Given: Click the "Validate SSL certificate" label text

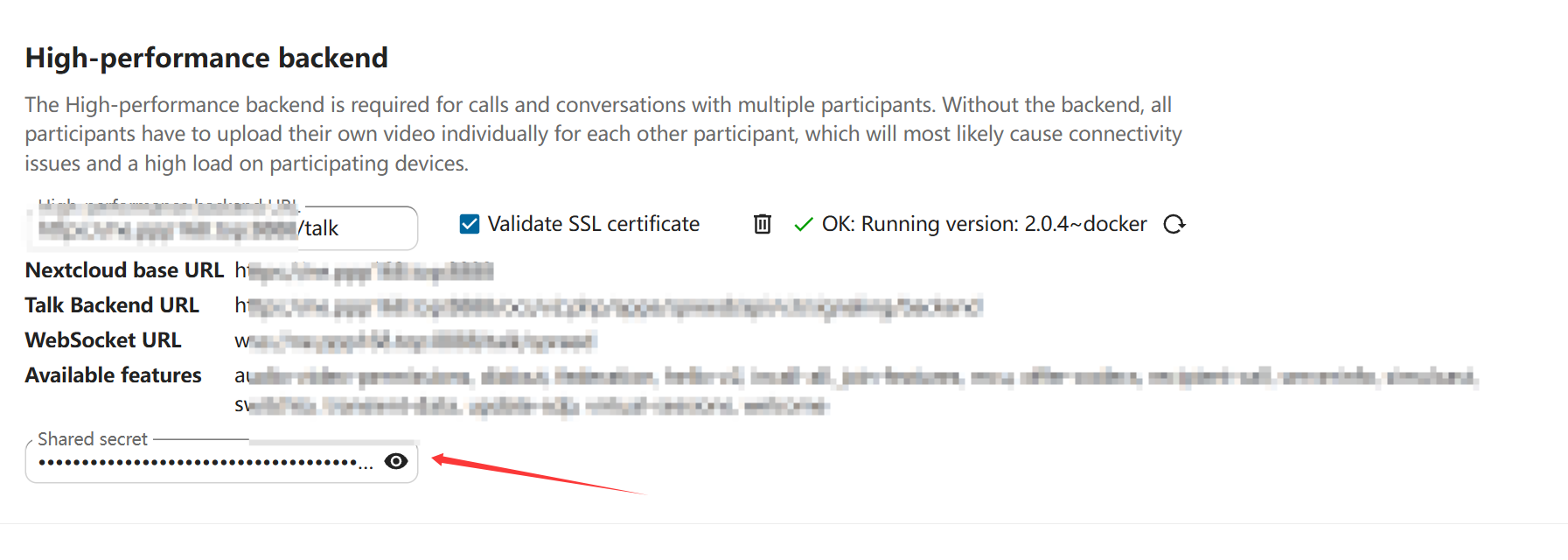Looking at the screenshot, I should [x=593, y=224].
